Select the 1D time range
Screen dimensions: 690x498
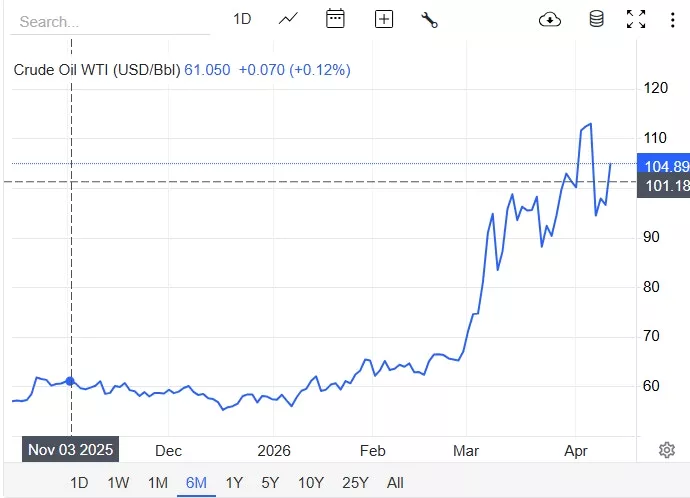point(79,483)
